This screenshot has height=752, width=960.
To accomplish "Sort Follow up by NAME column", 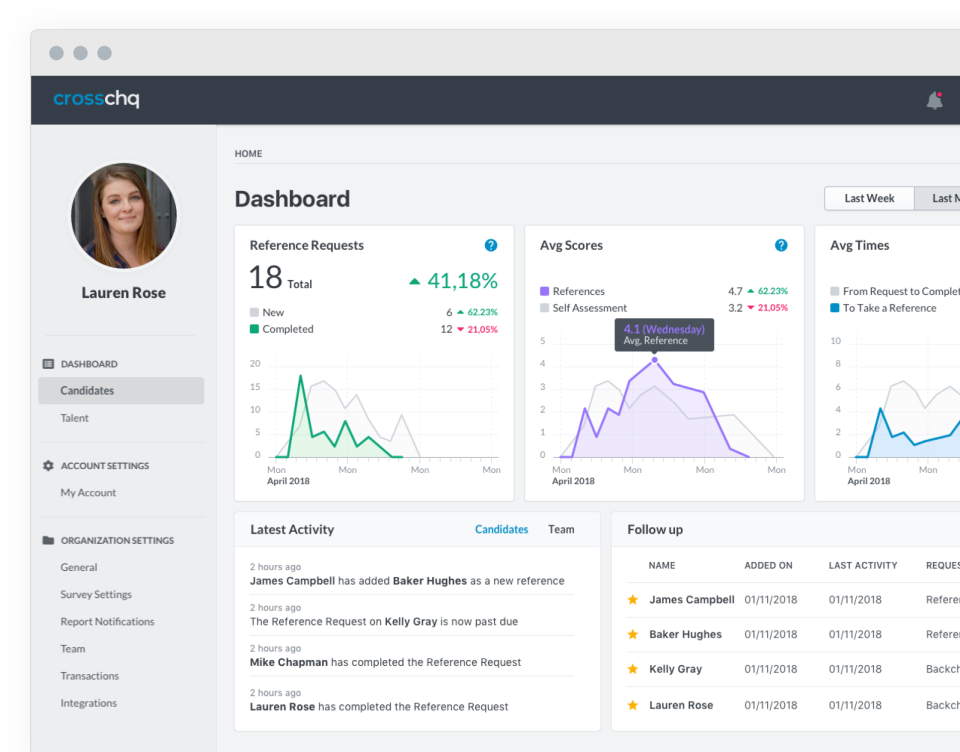I will (662, 565).
